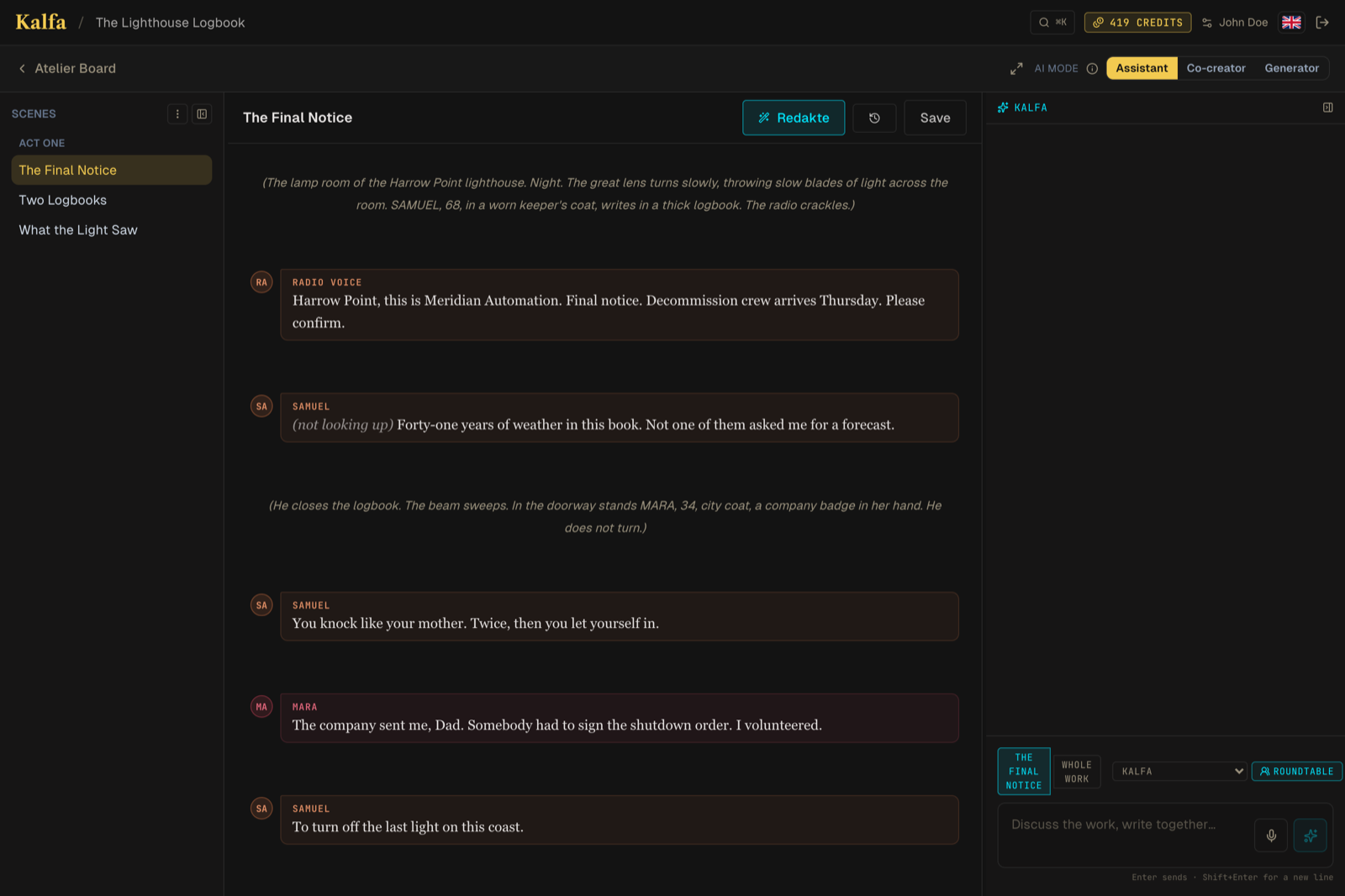This screenshot has height=896, width=1345.
Task: Click the Redakte button
Action: (794, 119)
